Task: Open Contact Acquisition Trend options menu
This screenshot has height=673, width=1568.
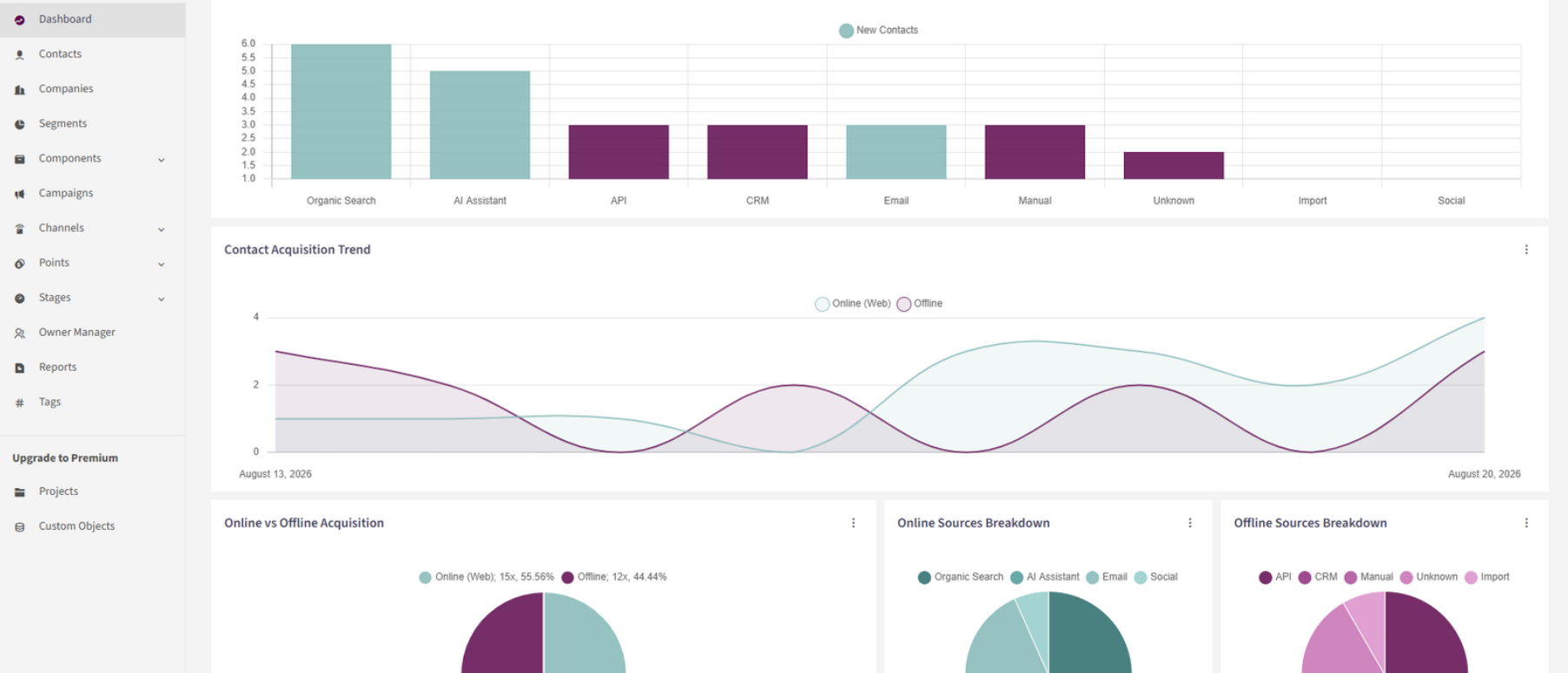Action: 1526,250
